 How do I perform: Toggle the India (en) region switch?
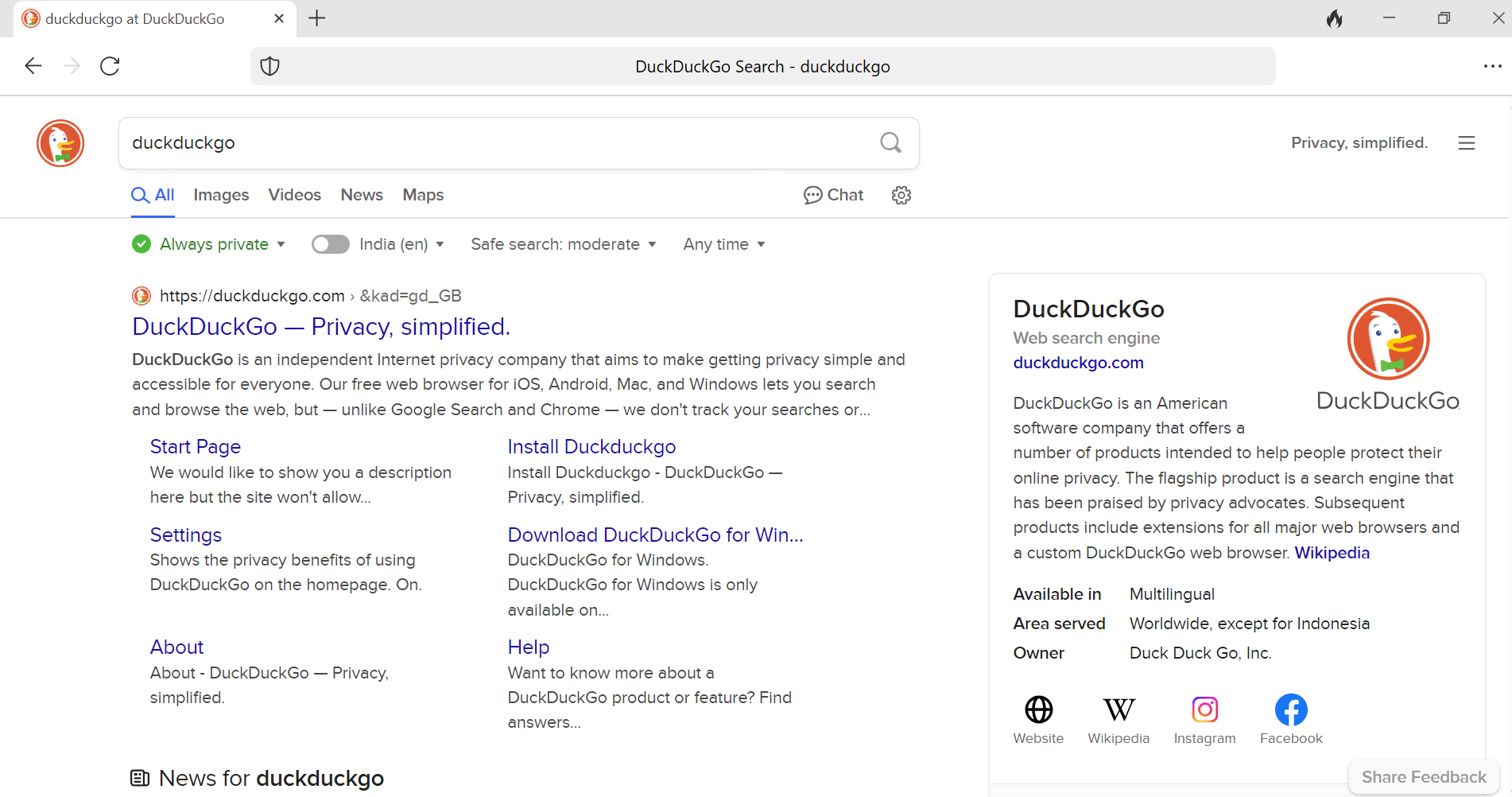331,244
